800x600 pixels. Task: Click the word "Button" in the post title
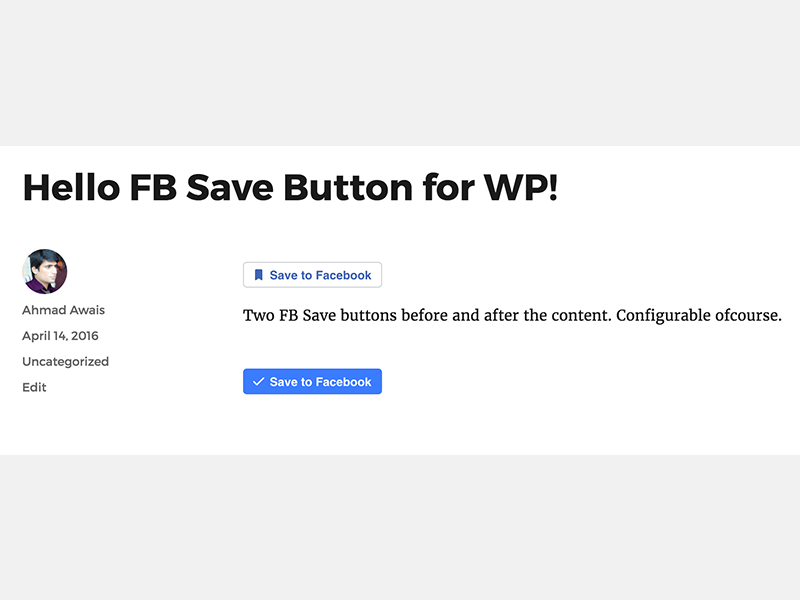coord(348,188)
